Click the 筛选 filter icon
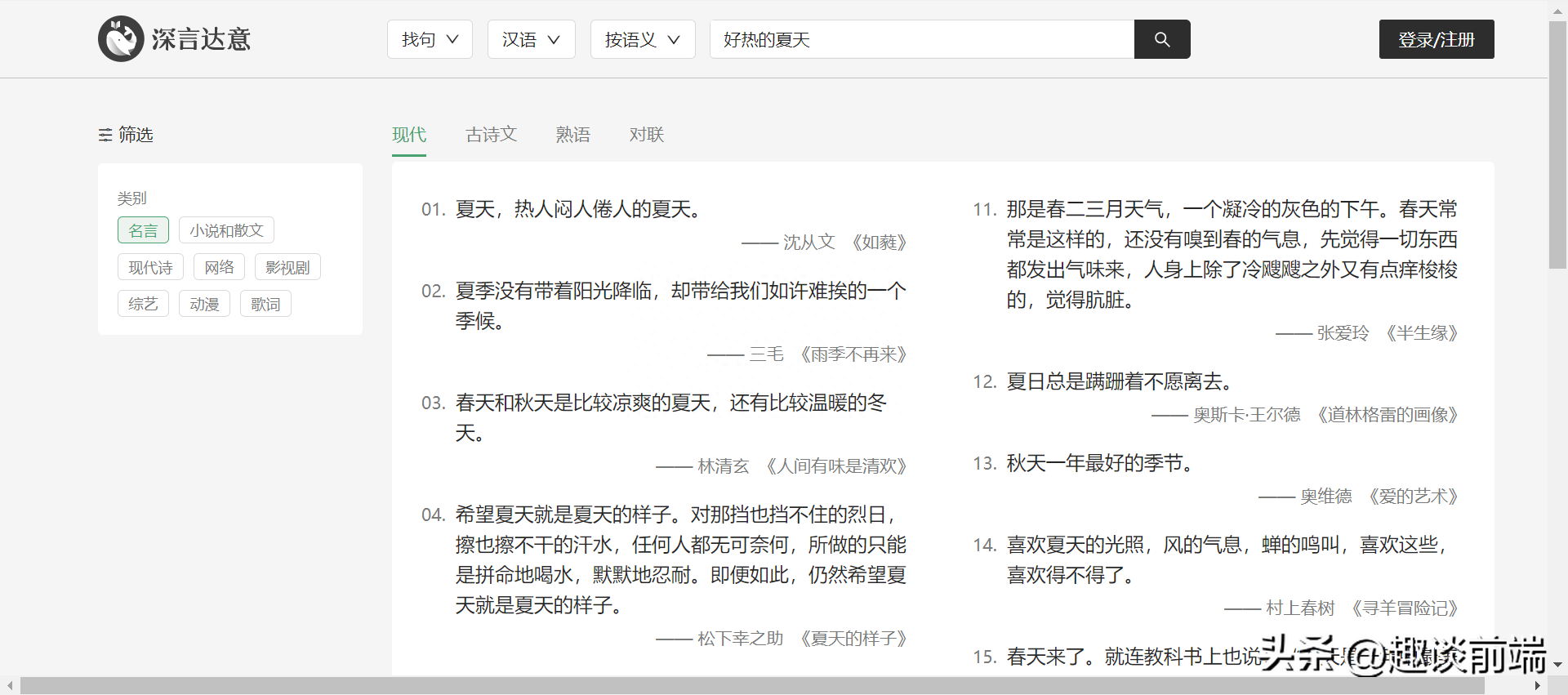Screen dimensions: 1568x695 tap(105, 135)
